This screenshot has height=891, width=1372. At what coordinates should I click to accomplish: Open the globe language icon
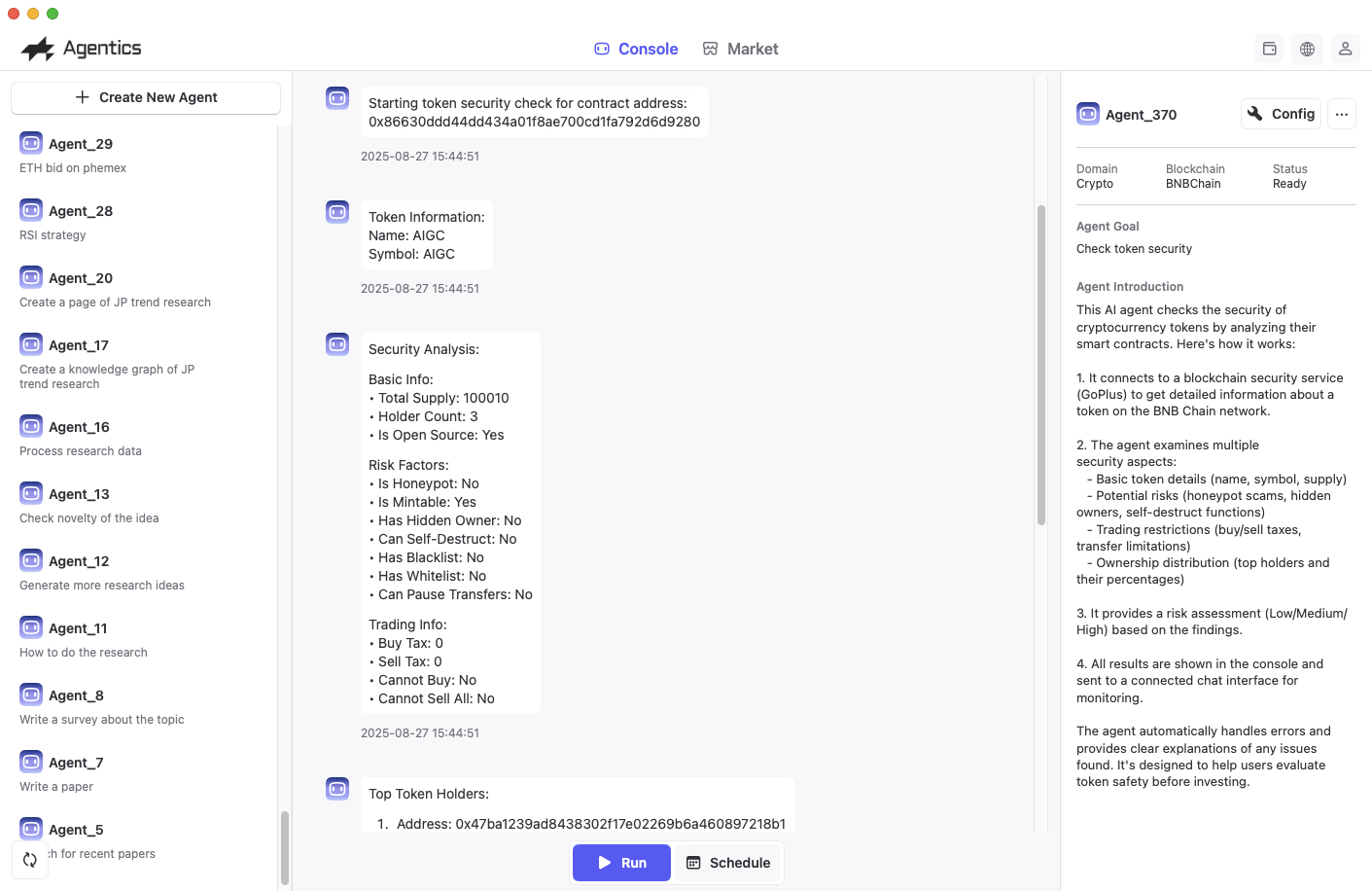click(1307, 49)
